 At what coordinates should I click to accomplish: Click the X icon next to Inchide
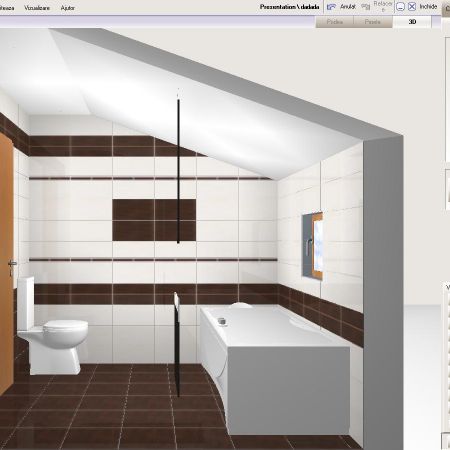[412, 7]
